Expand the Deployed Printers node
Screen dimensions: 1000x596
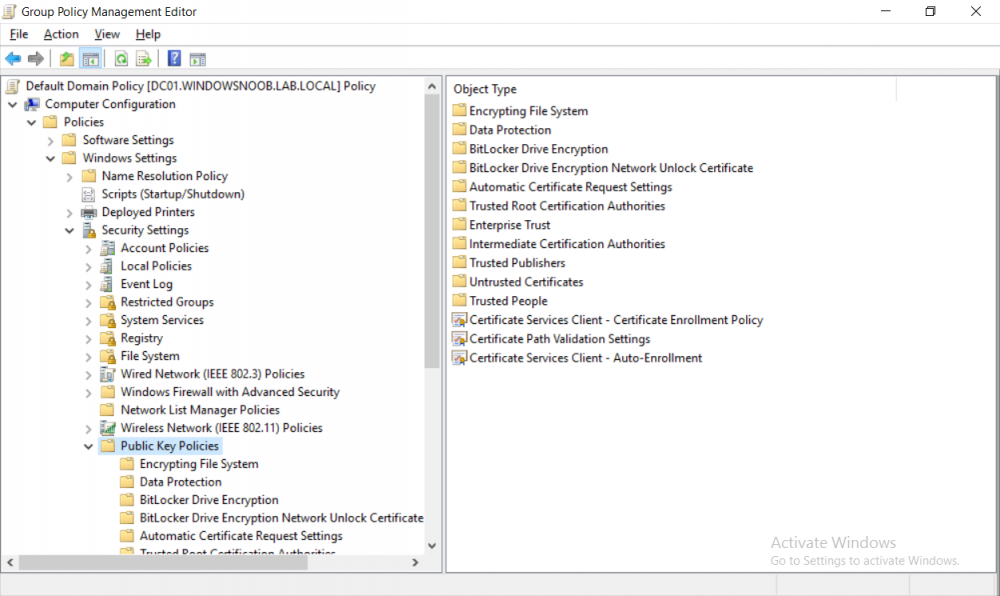point(70,213)
